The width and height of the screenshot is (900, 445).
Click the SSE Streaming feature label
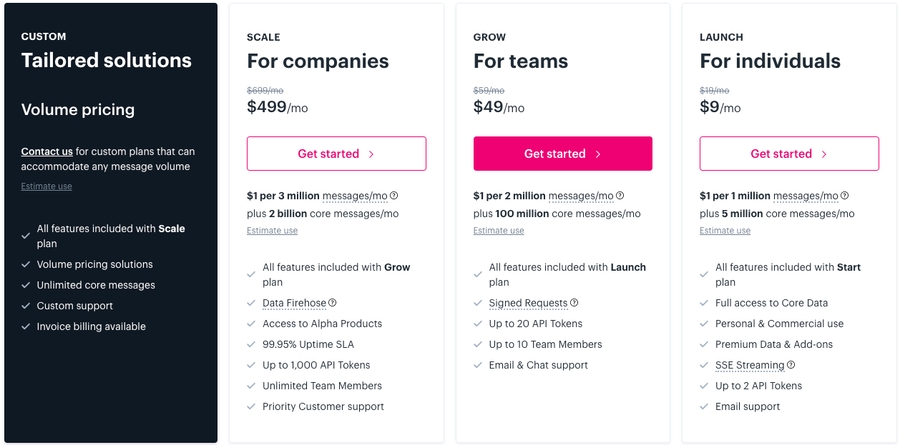pyautogui.click(x=750, y=365)
